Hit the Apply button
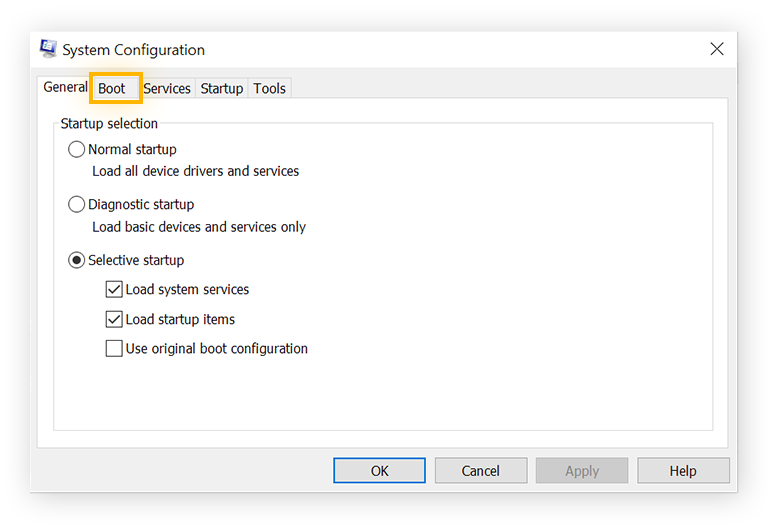The width and height of the screenshot is (770, 525). 582,470
